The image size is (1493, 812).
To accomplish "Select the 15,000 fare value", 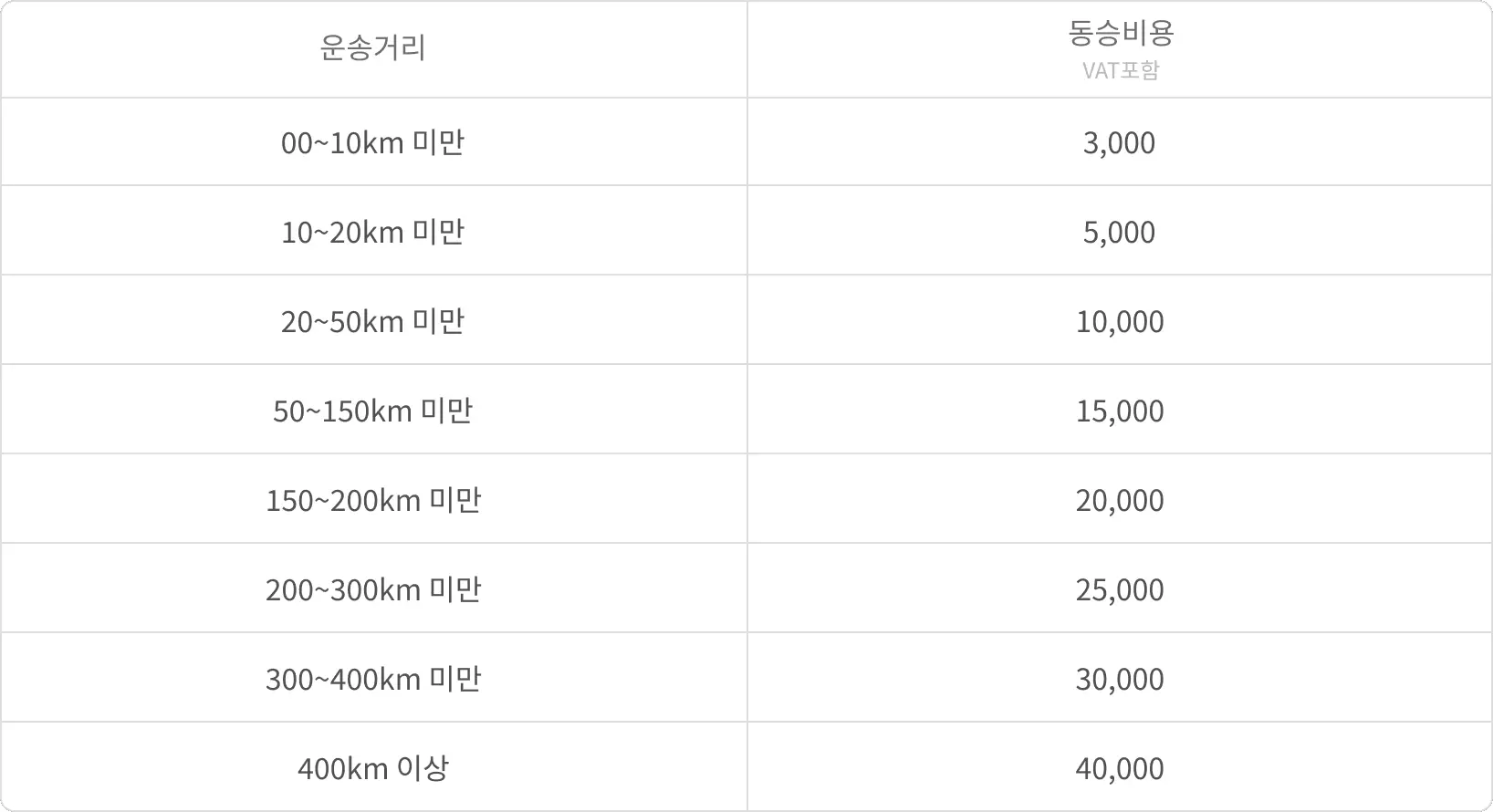I will point(1120,411).
